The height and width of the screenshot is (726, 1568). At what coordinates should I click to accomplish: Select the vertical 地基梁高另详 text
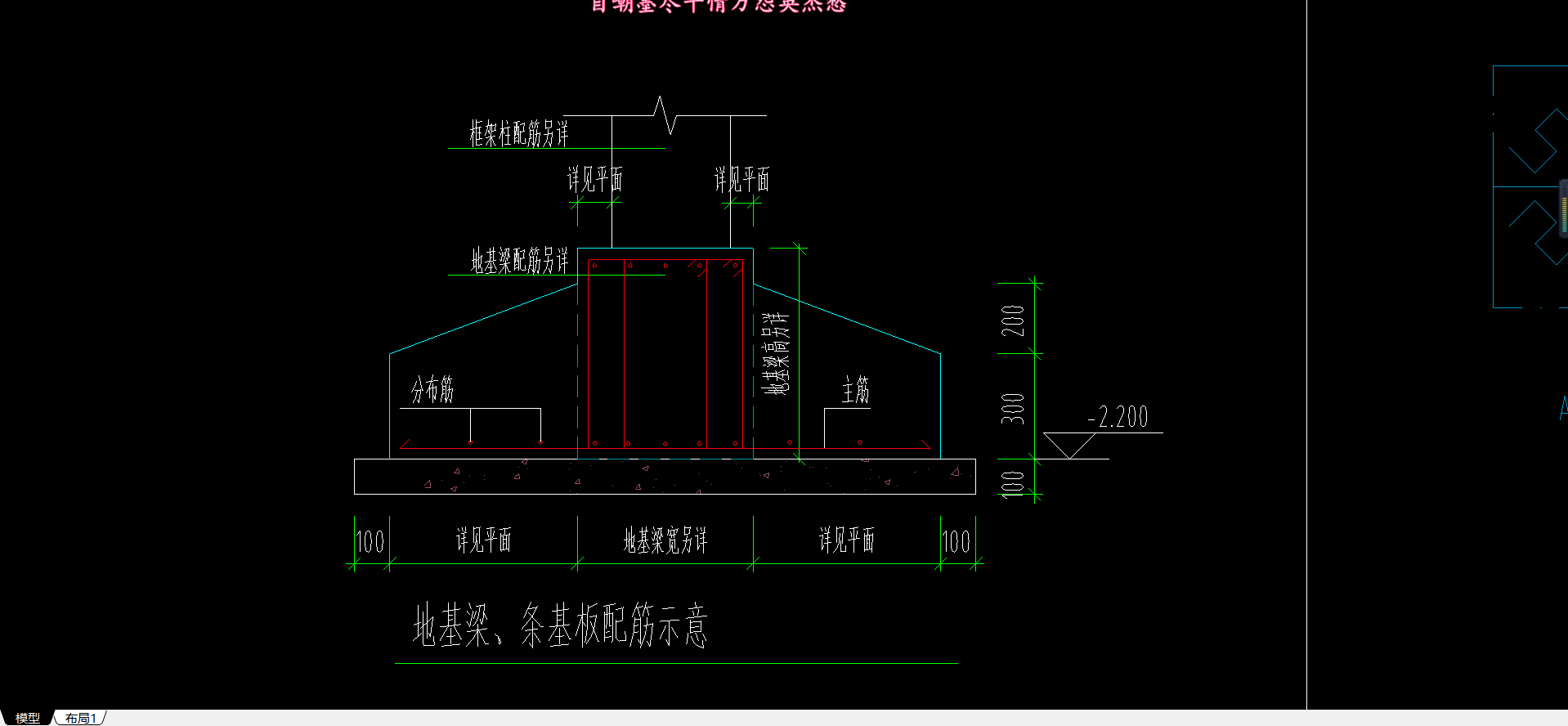click(x=776, y=353)
